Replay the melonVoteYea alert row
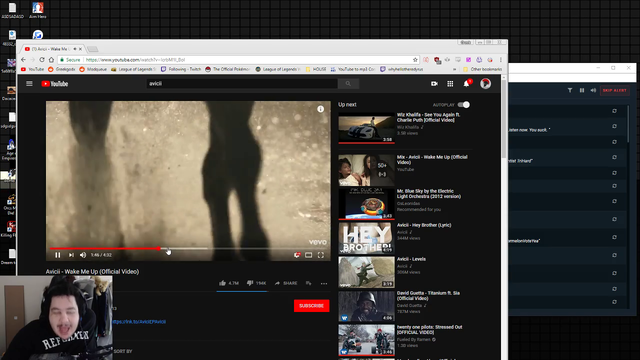 coord(614,237)
